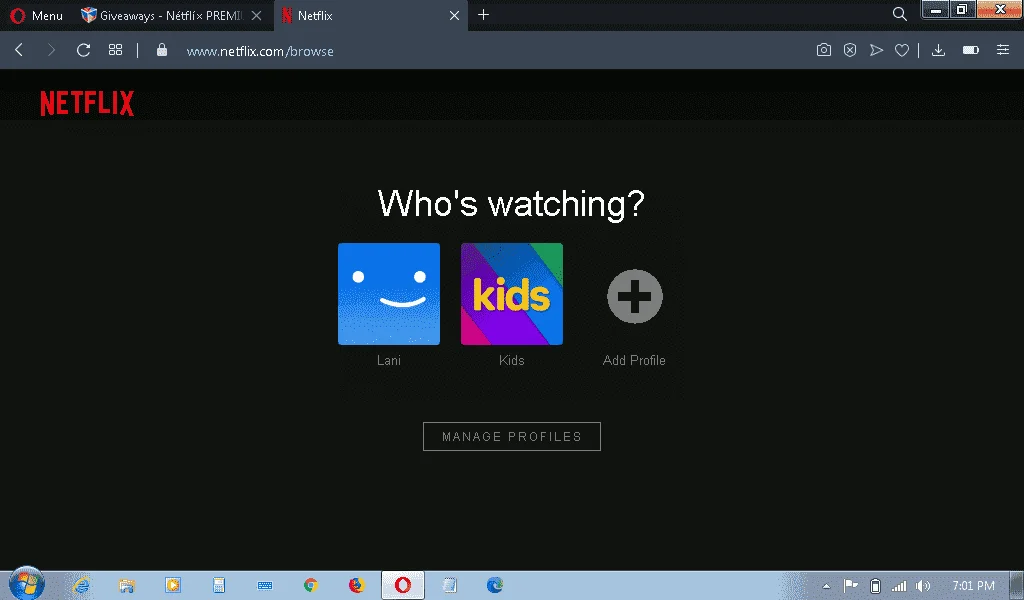Viewport: 1024px width, 600px height.
Task: Open Speed Dial start page grid
Action: pyautogui.click(x=116, y=50)
